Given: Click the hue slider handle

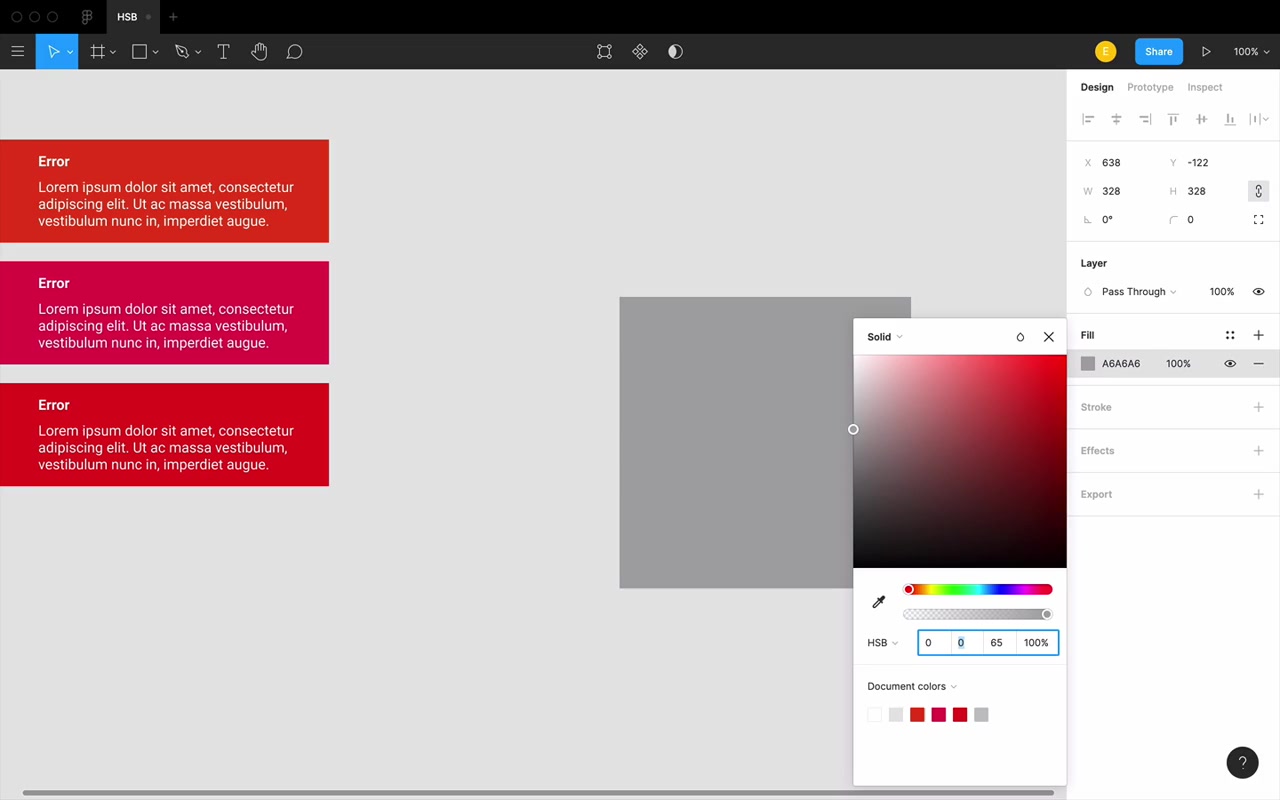Looking at the screenshot, I should pyautogui.click(x=908, y=589).
